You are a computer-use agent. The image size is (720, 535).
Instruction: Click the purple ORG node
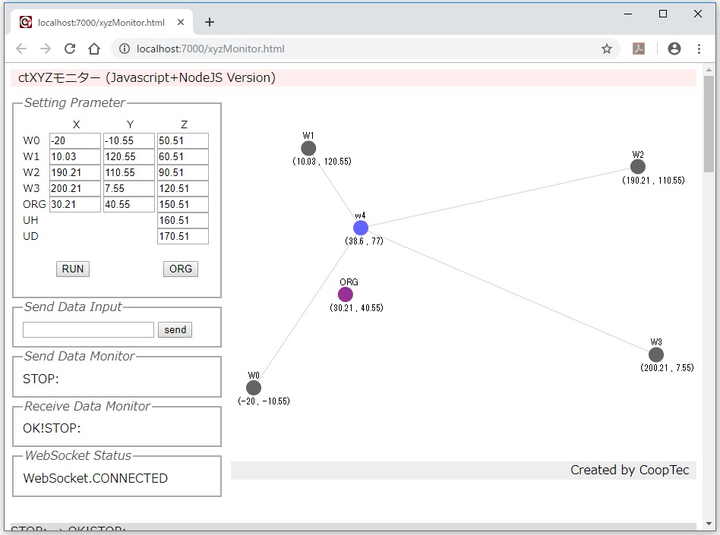pos(345,294)
